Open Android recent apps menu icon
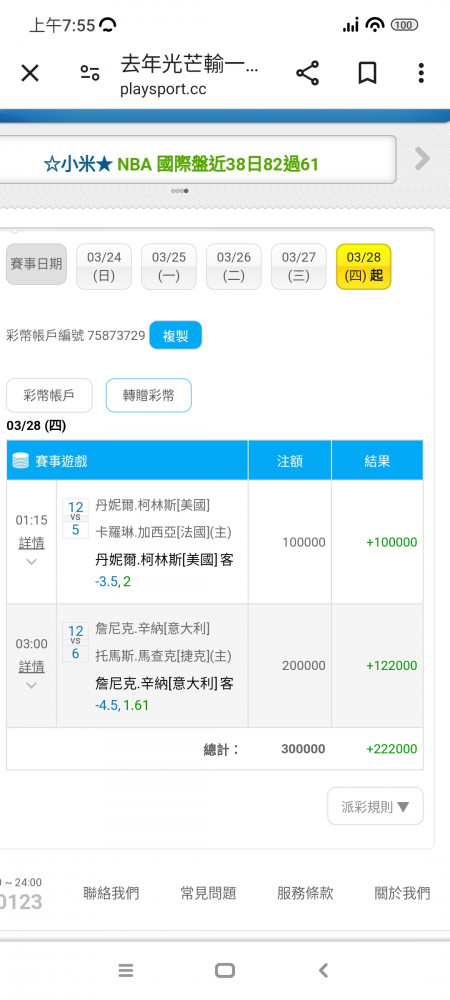 tap(126, 971)
